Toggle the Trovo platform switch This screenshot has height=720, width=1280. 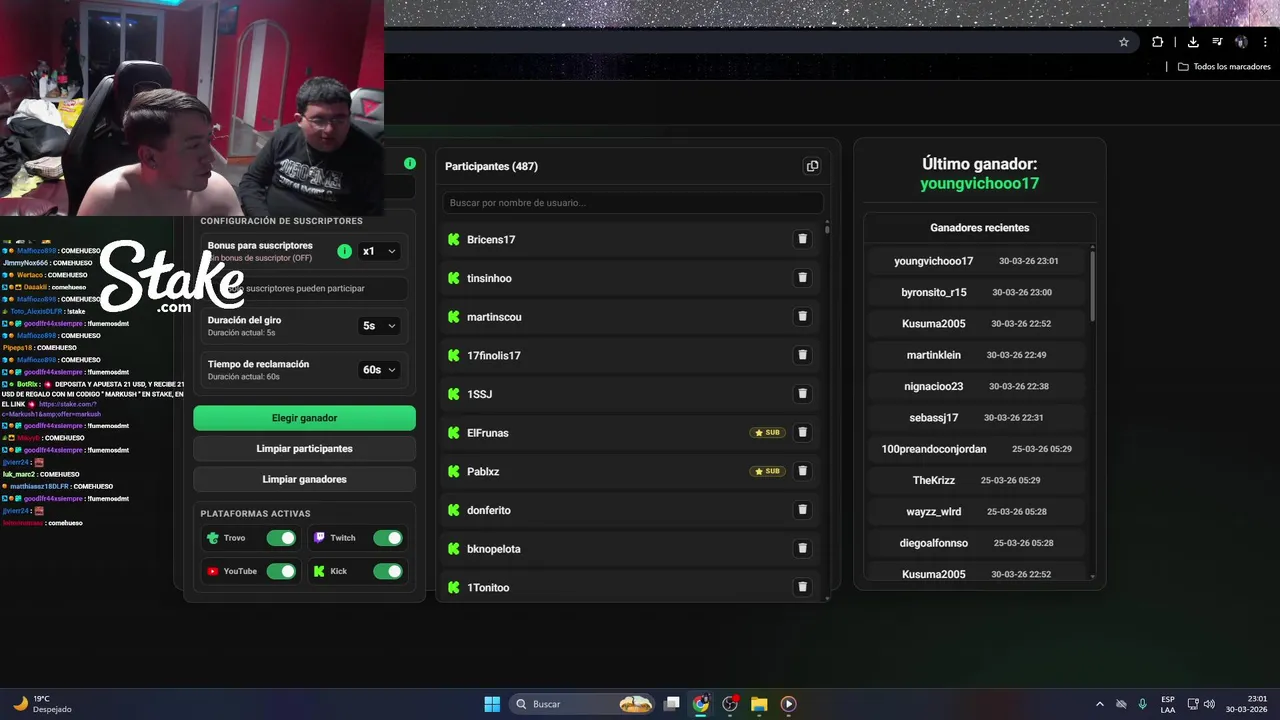(x=282, y=538)
